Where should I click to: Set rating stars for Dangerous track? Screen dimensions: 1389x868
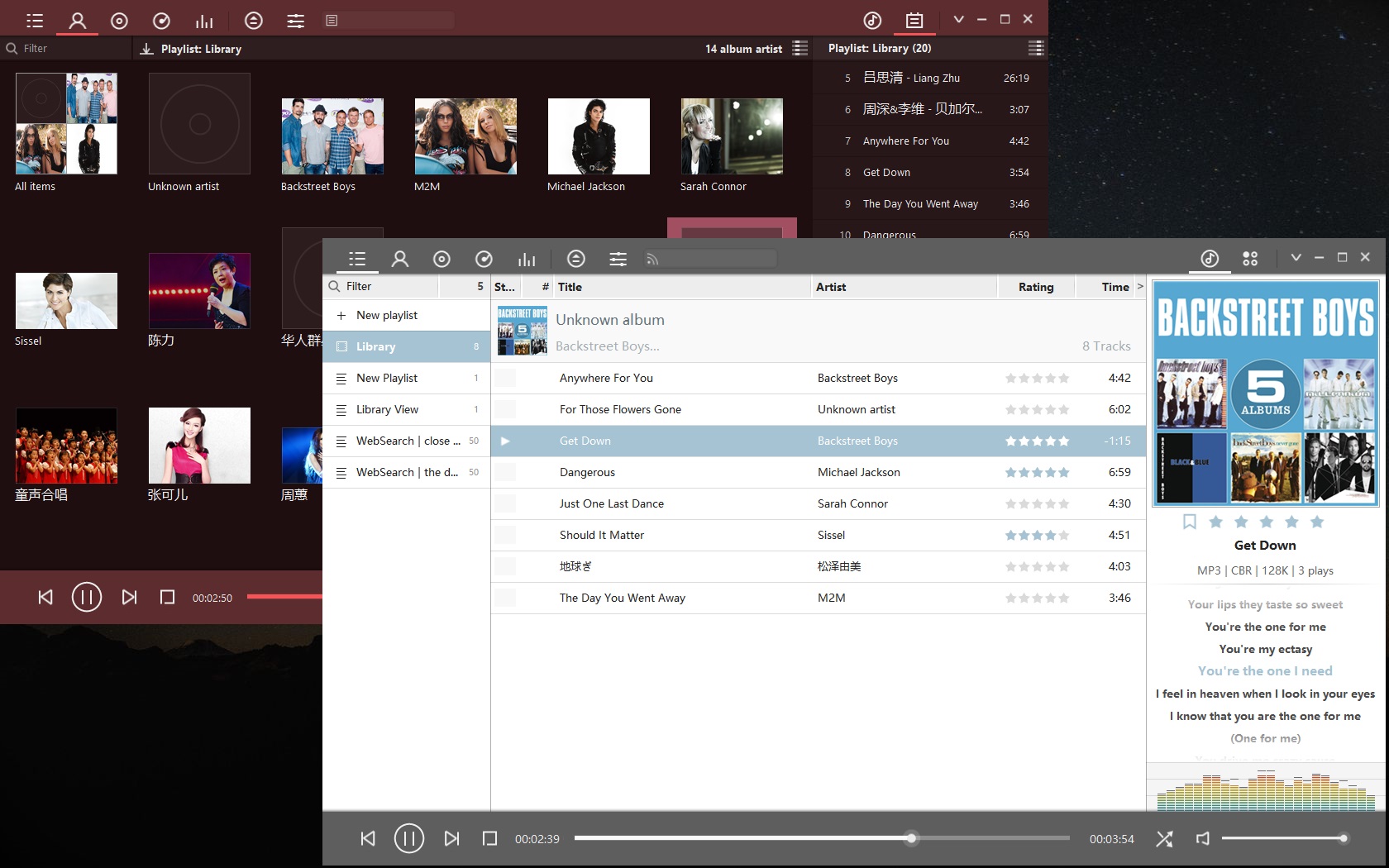(x=1037, y=473)
